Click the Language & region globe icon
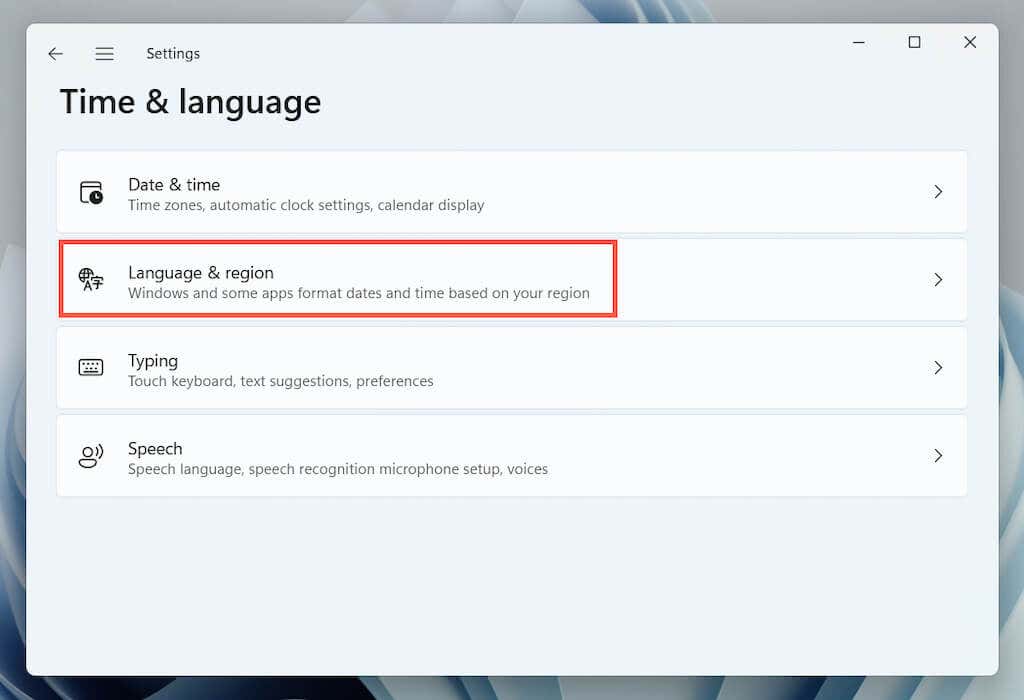The width and height of the screenshot is (1024, 700). [91, 279]
